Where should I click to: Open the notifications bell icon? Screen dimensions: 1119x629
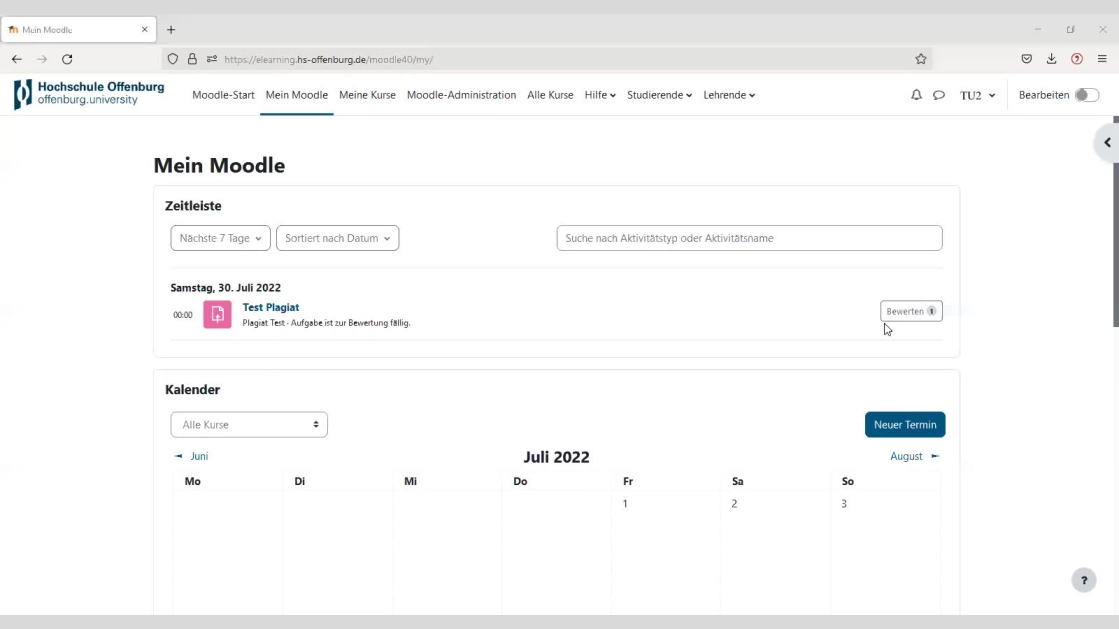[x=916, y=95]
